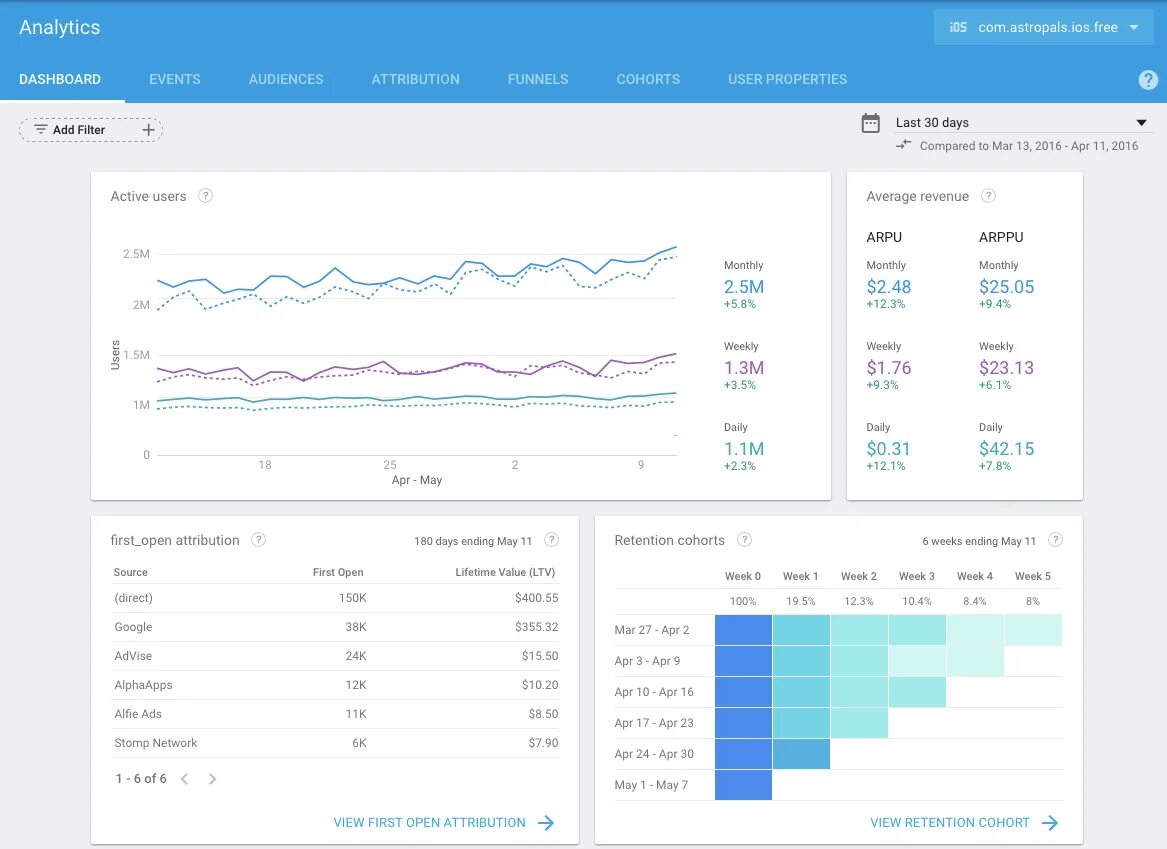
Task: Click help icon next to first_open attribution
Action: tap(258, 539)
